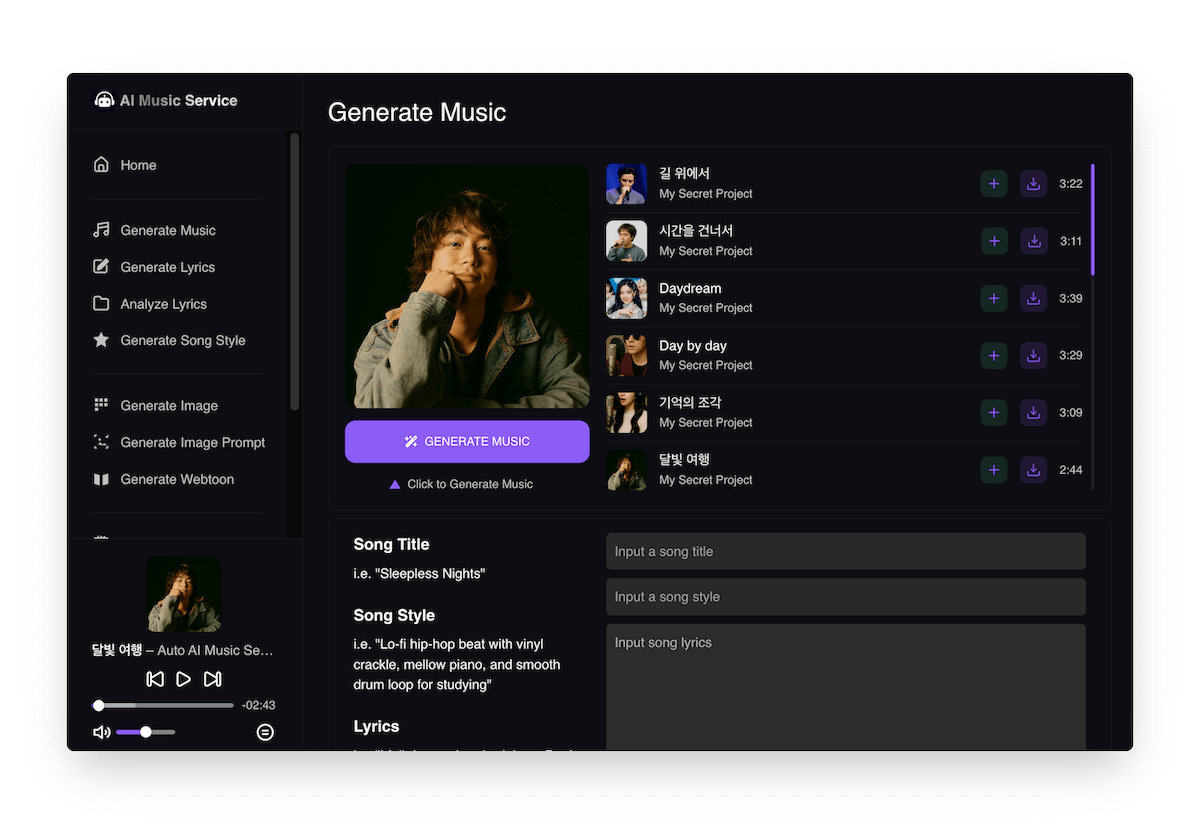Go to Home in sidebar

(138, 165)
